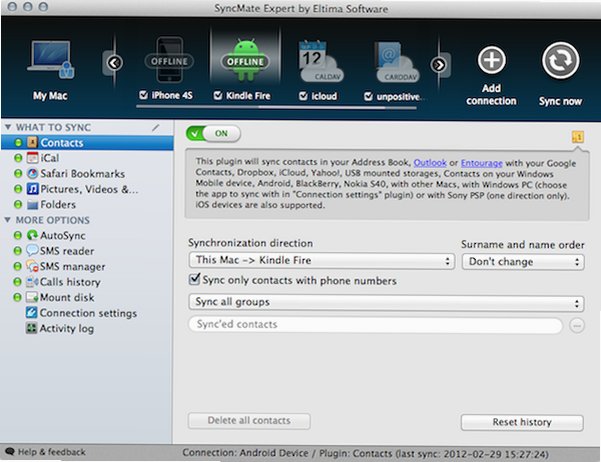
Task: Go to previous devices with left arrow
Action: point(114,62)
